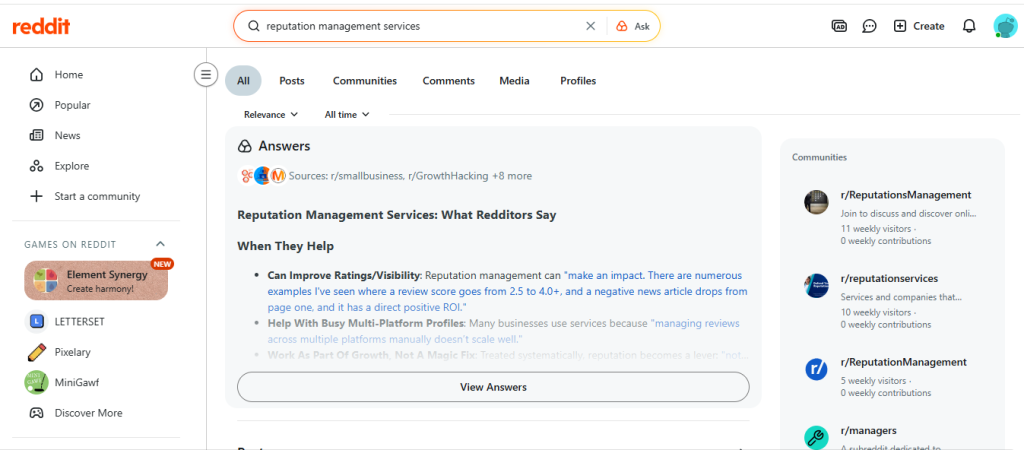Click inside the search text field

click(x=421, y=26)
